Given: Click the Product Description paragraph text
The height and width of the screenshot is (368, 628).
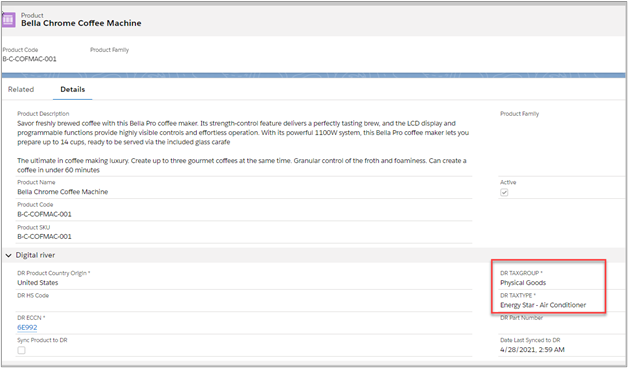Looking at the screenshot, I should (243, 147).
